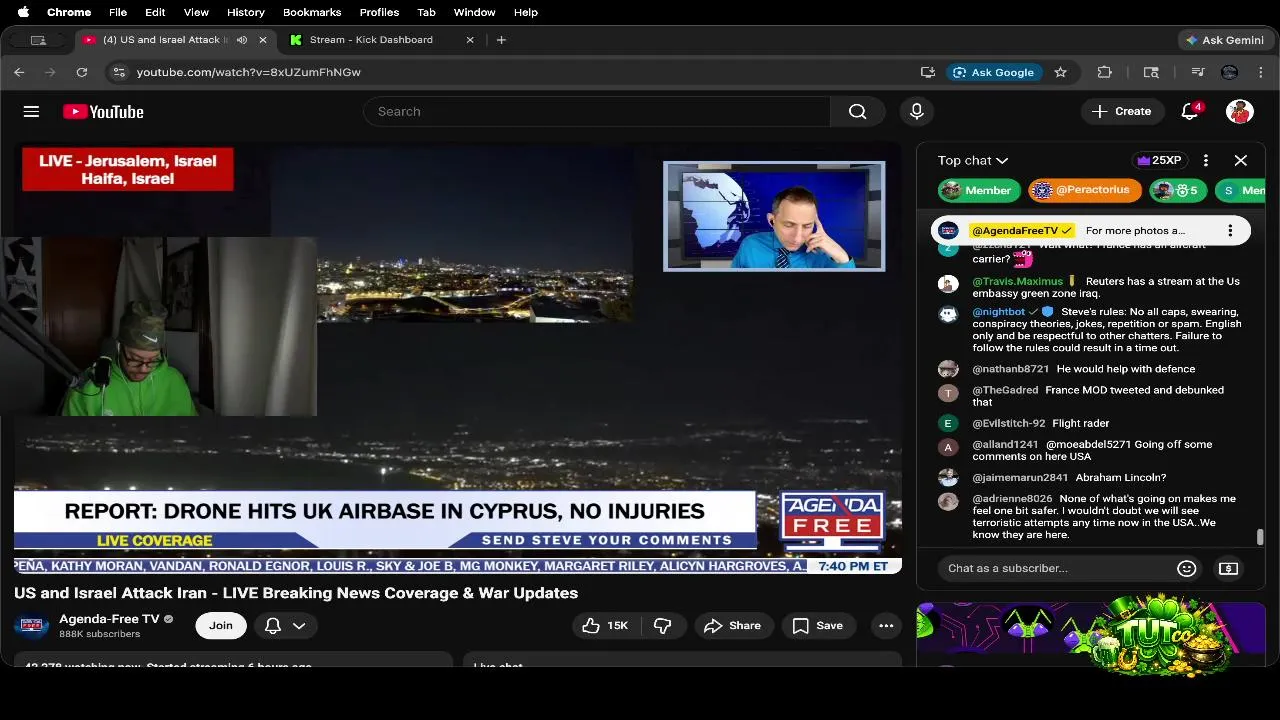Open the Tab menu

(x=426, y=12)
